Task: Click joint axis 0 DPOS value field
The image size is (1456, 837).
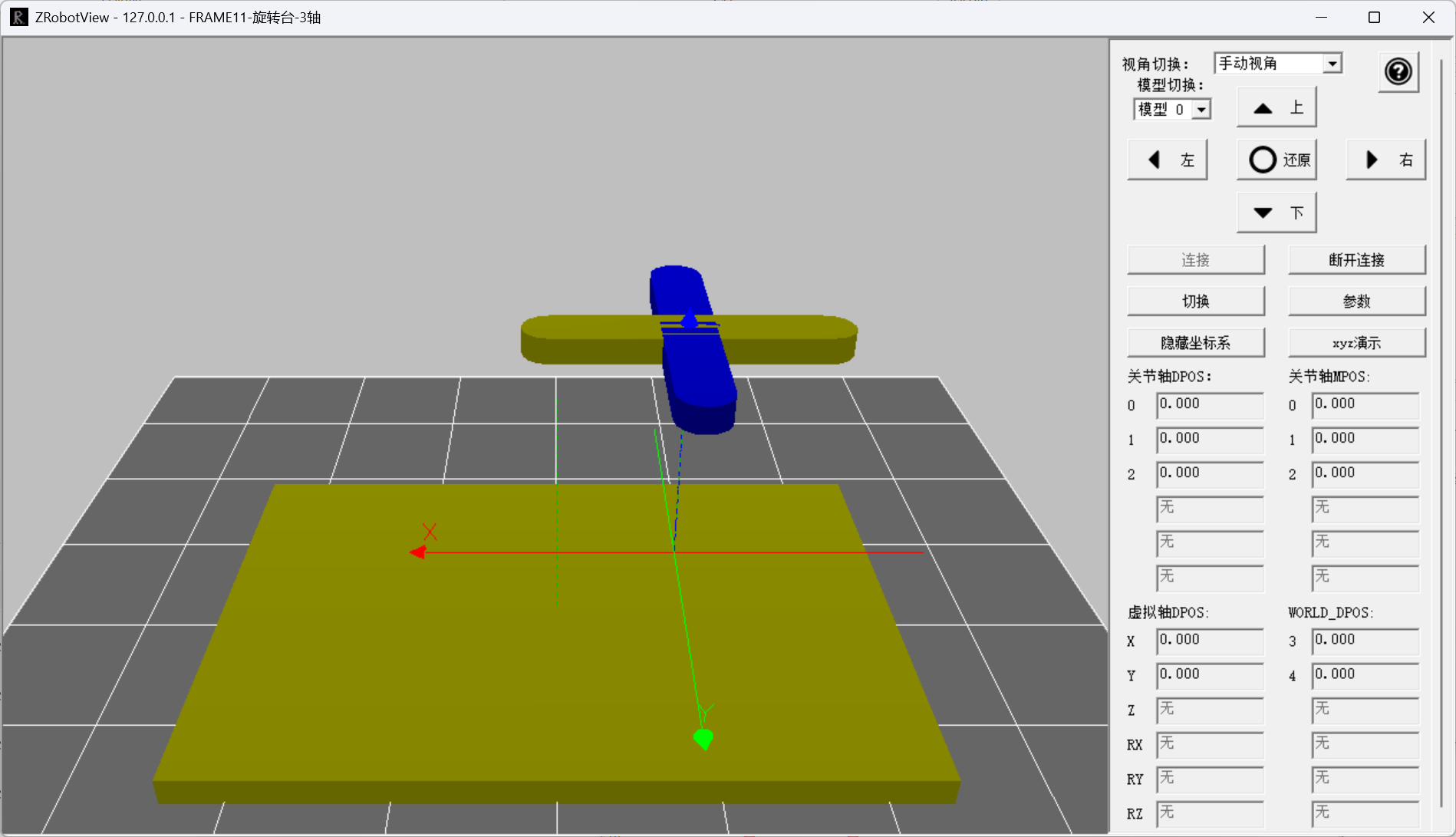Action: (1209, 405)
